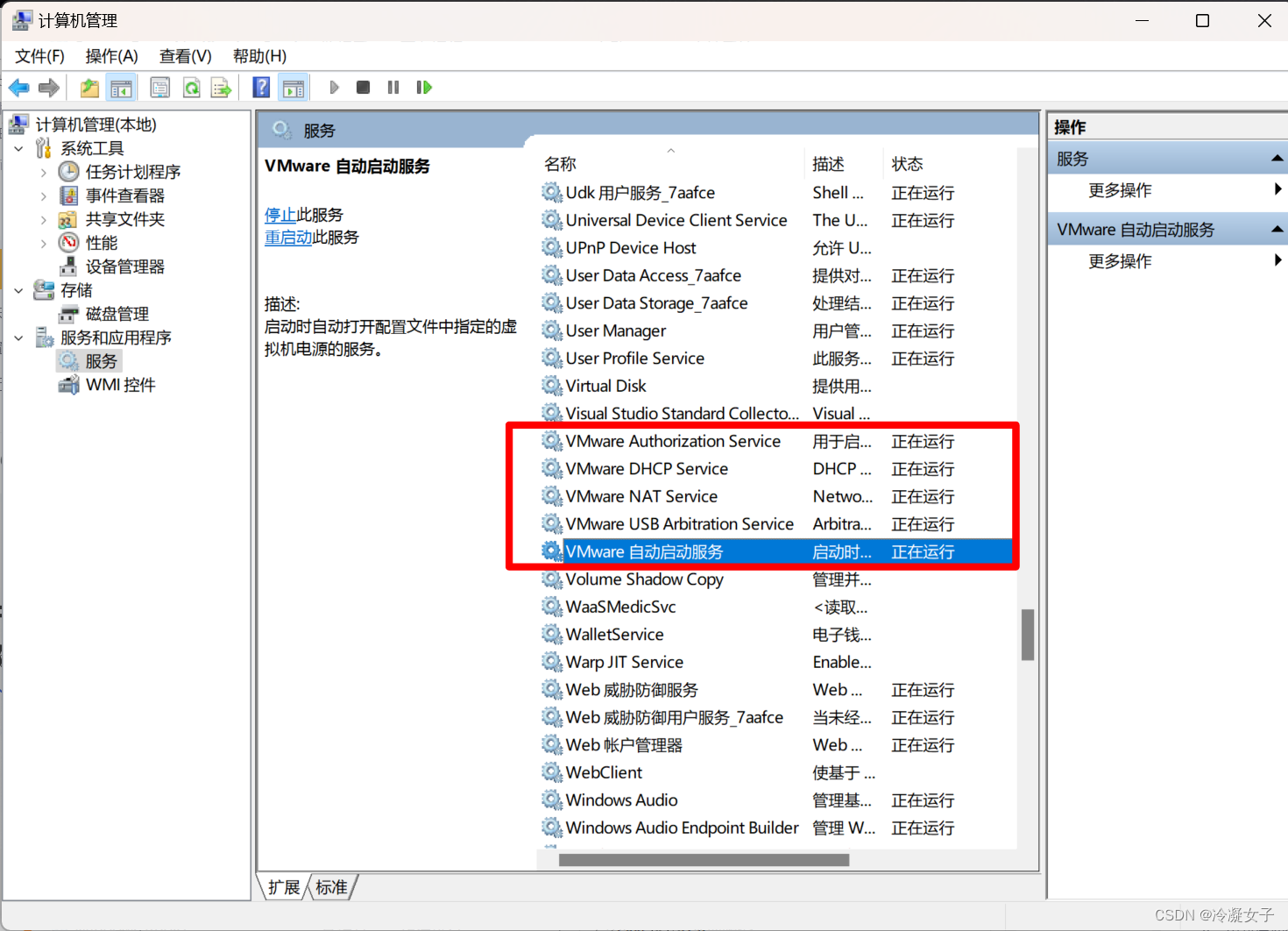Expand the 事件查看器 tree node
Screen dimensions: 1288x931
[x=43, y=195]
